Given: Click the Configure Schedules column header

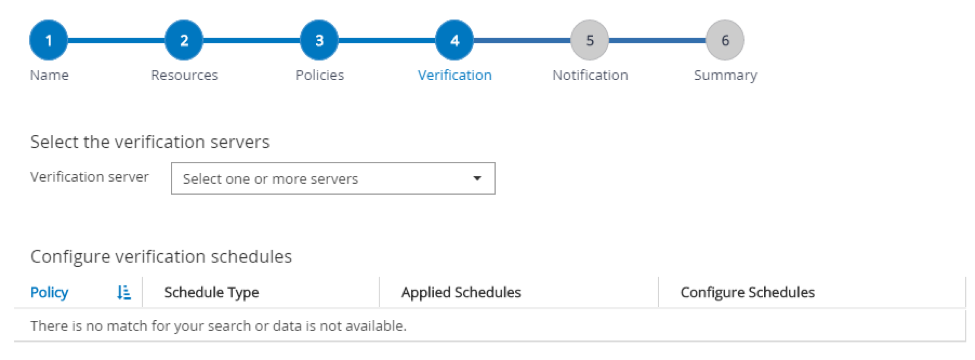Looking at the screenshot, I should 747,292.
